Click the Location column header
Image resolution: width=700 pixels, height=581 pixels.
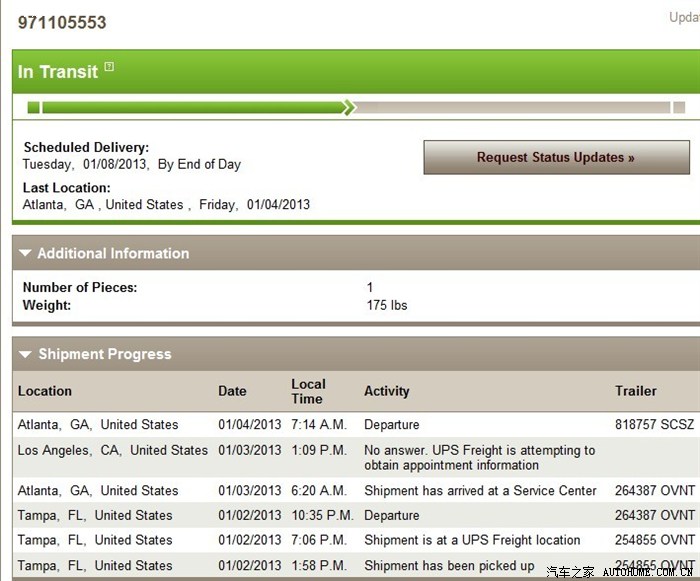coord(45,391)
